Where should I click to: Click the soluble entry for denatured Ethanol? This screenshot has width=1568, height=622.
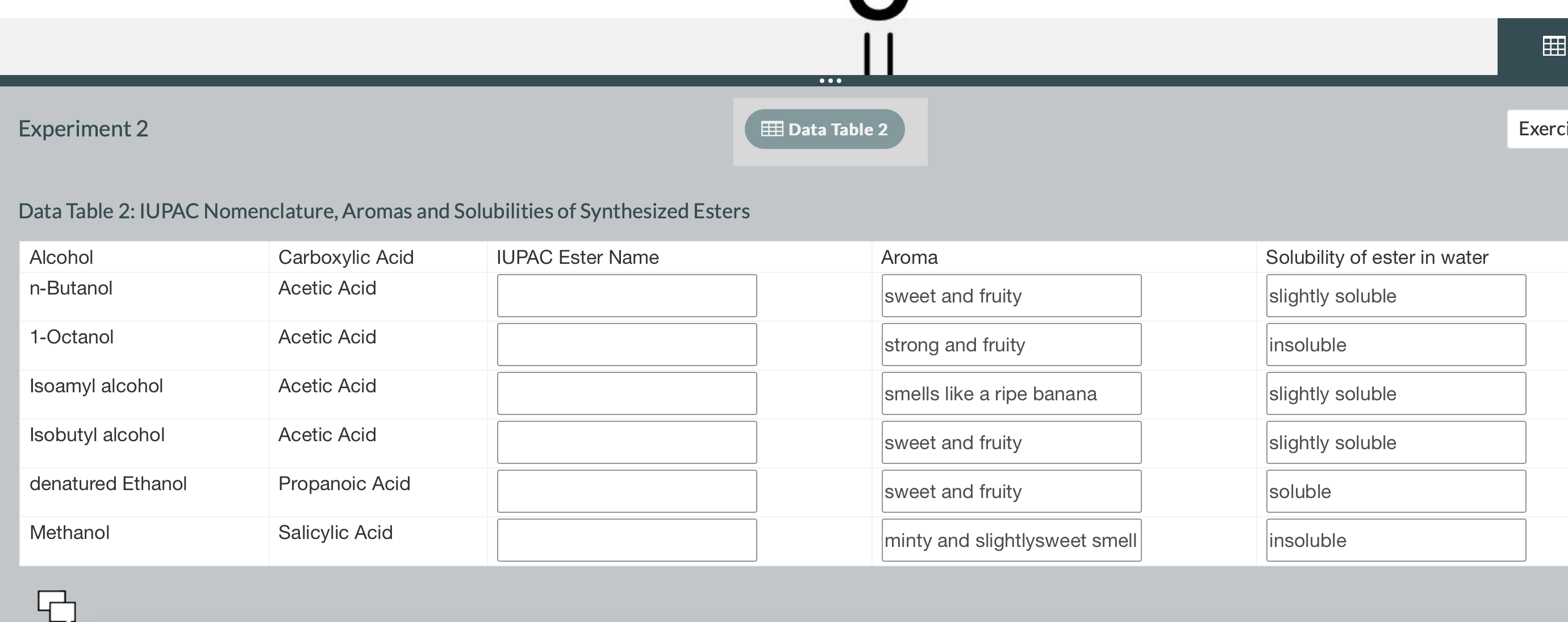(x=1395, y=491)
